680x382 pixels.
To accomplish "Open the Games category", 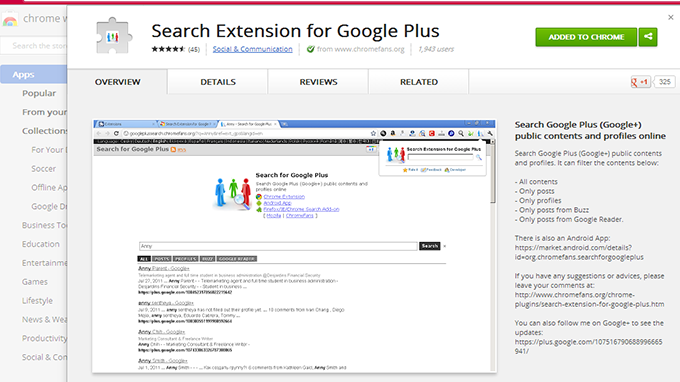I will 35,282.
